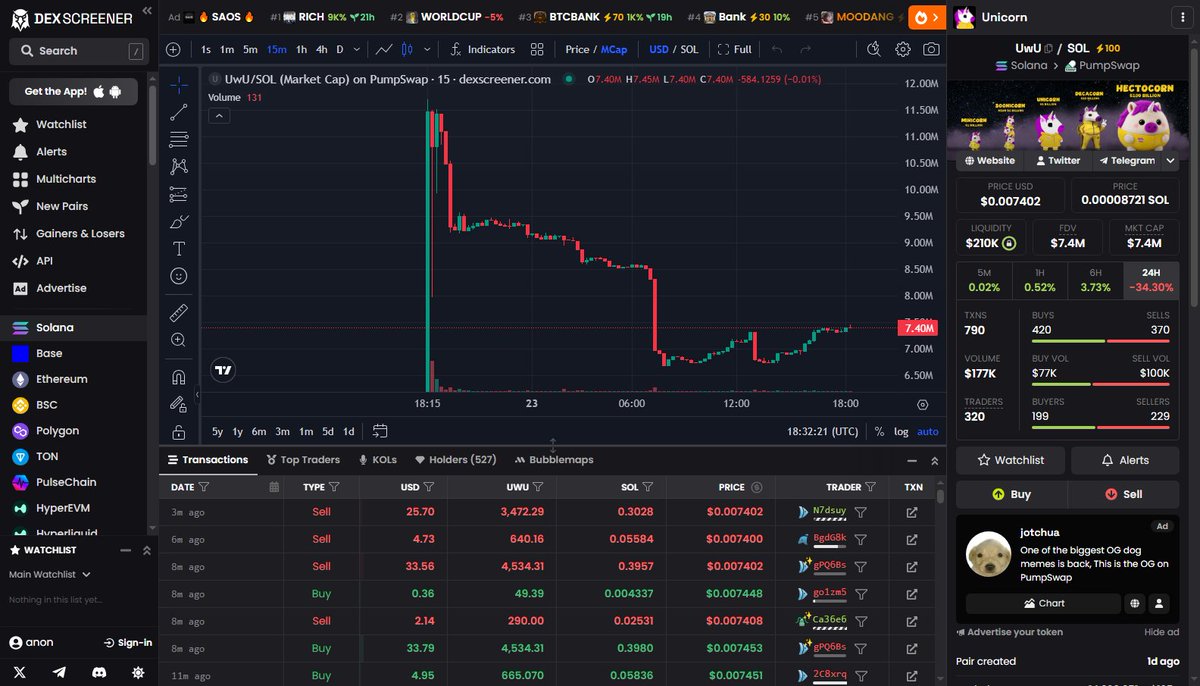Click the Search input field
Image resolution: width=1200 pixels, height=686 pixels.
tap(78, 50)
